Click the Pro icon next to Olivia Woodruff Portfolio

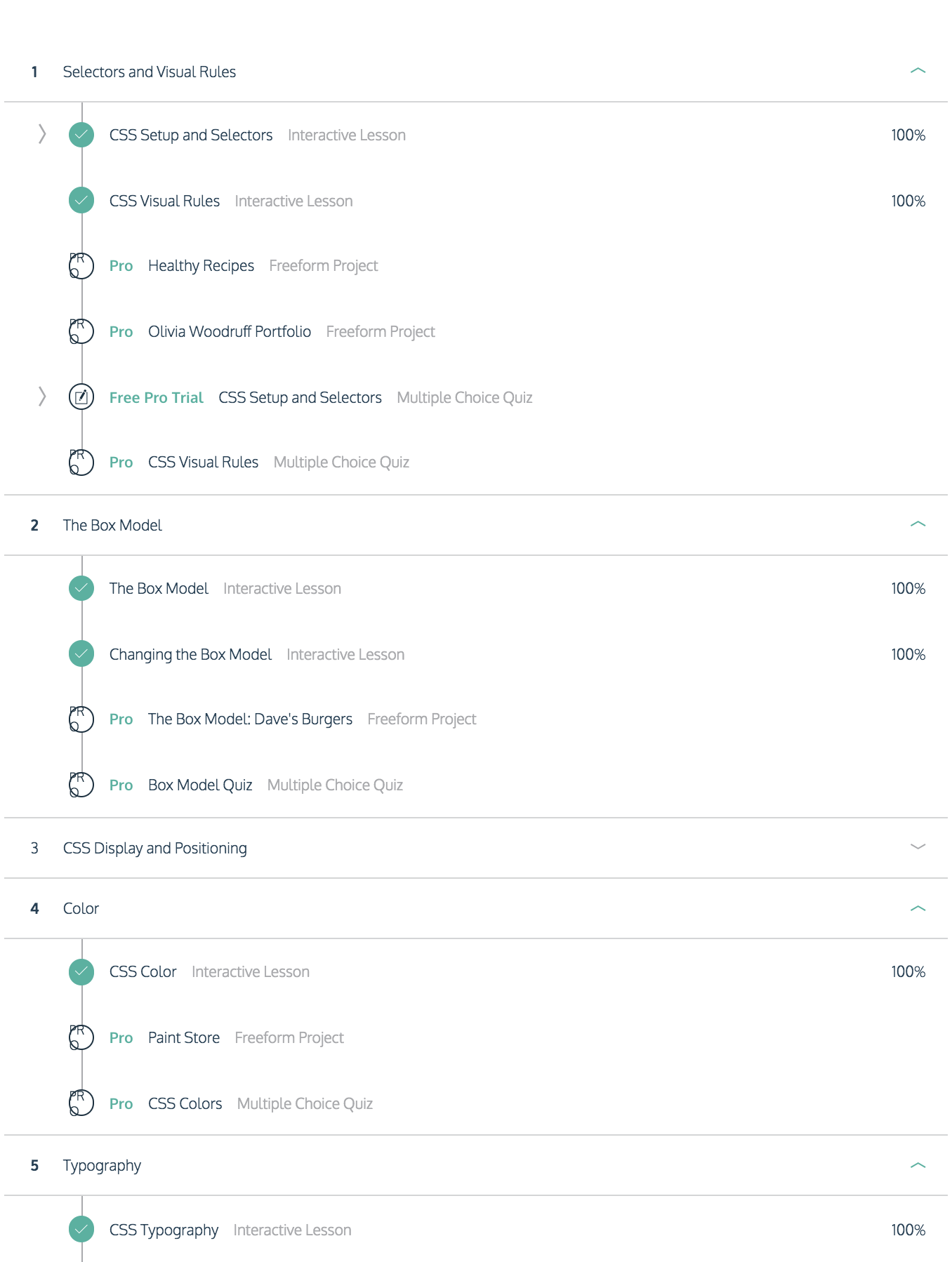pyautogui.click(x=81, y=331)
